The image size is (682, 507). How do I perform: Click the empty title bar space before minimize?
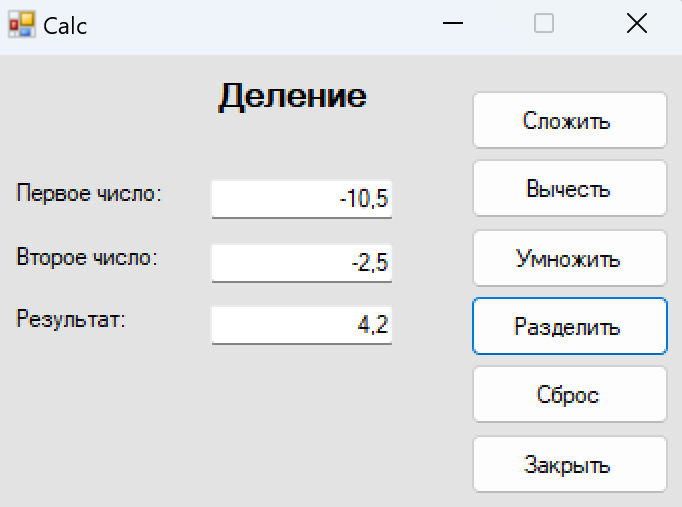coord(261,24)
